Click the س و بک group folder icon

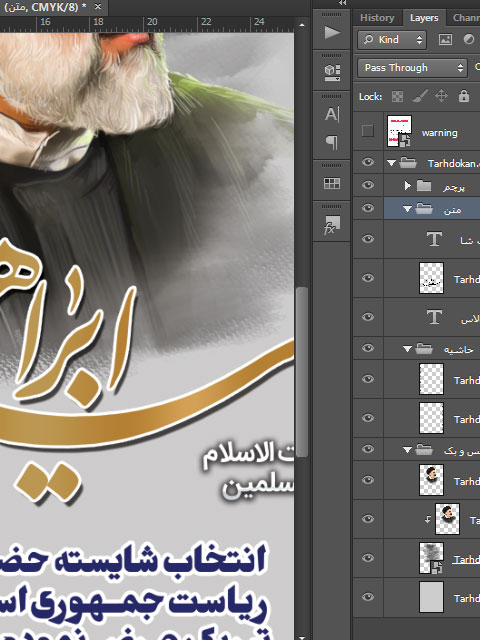[424, 450]
